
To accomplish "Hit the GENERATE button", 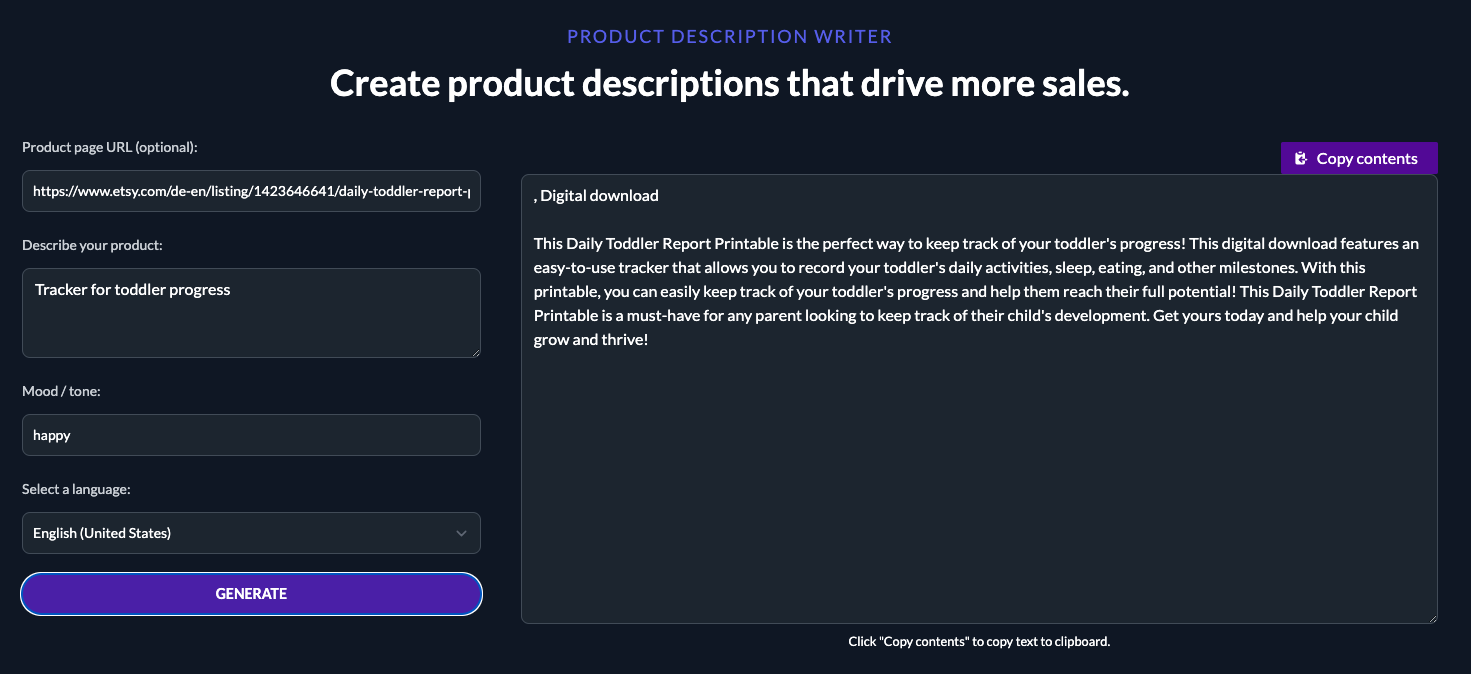I will (251, 594).
